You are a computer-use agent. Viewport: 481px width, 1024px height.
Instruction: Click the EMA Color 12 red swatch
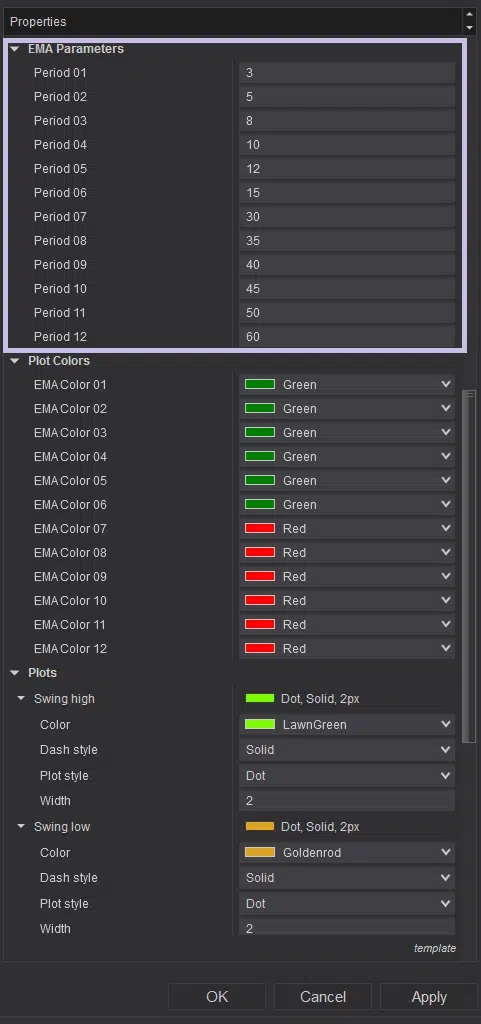(x=260, y=648)
